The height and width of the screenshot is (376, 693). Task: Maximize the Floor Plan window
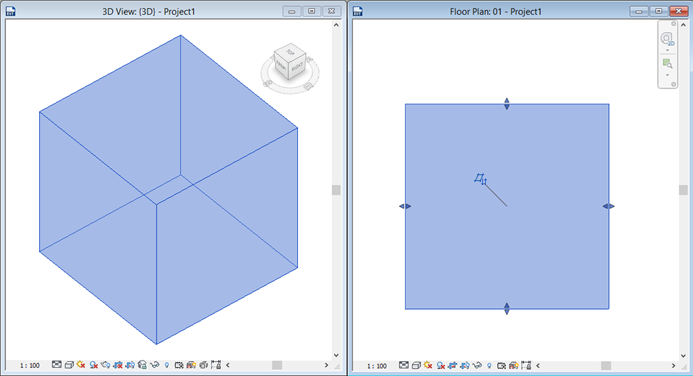[659, 11]
